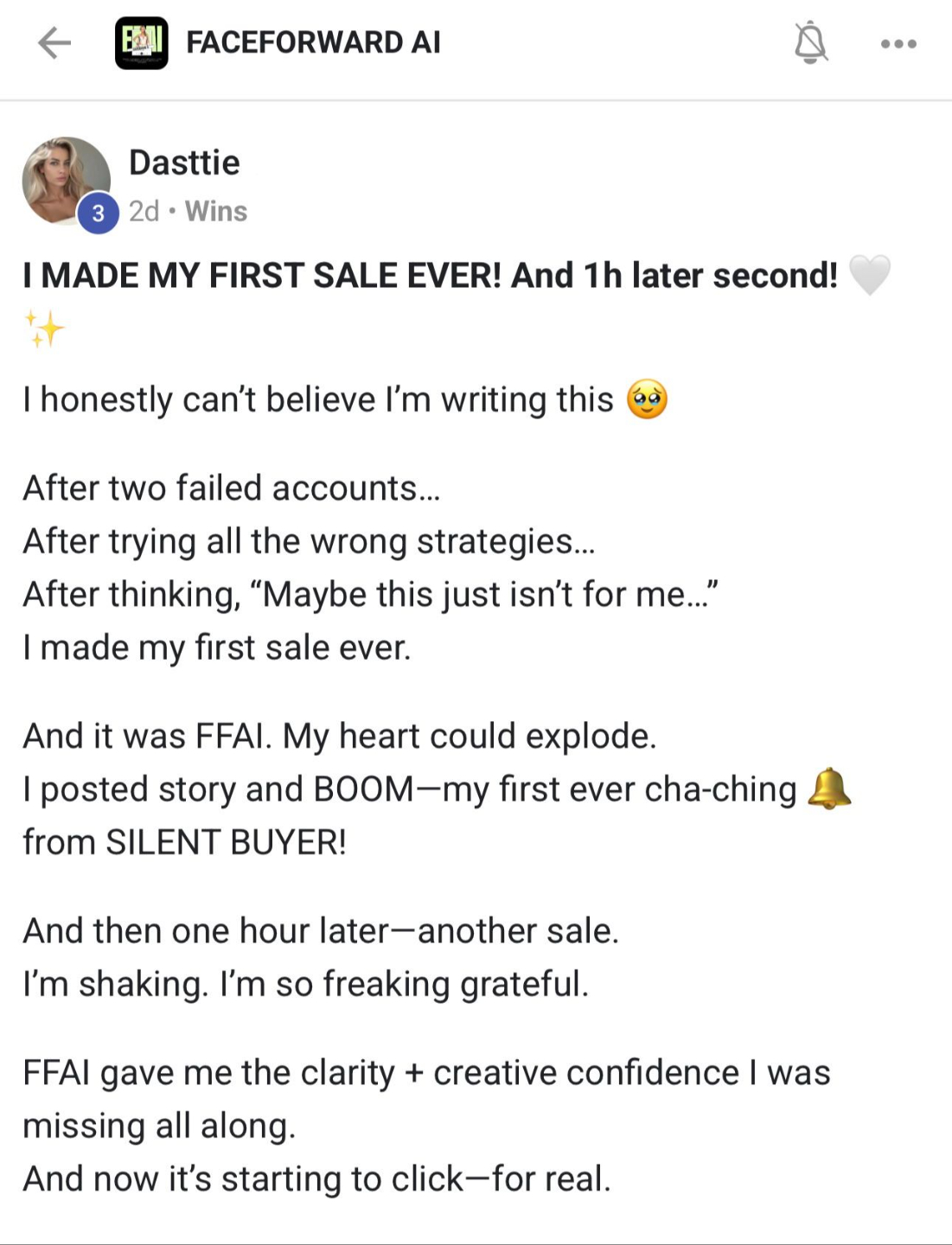Tap the 'SILENT BUYER!' line of post
This screenshot has height=1245, width=952.
tap(185, 842)
